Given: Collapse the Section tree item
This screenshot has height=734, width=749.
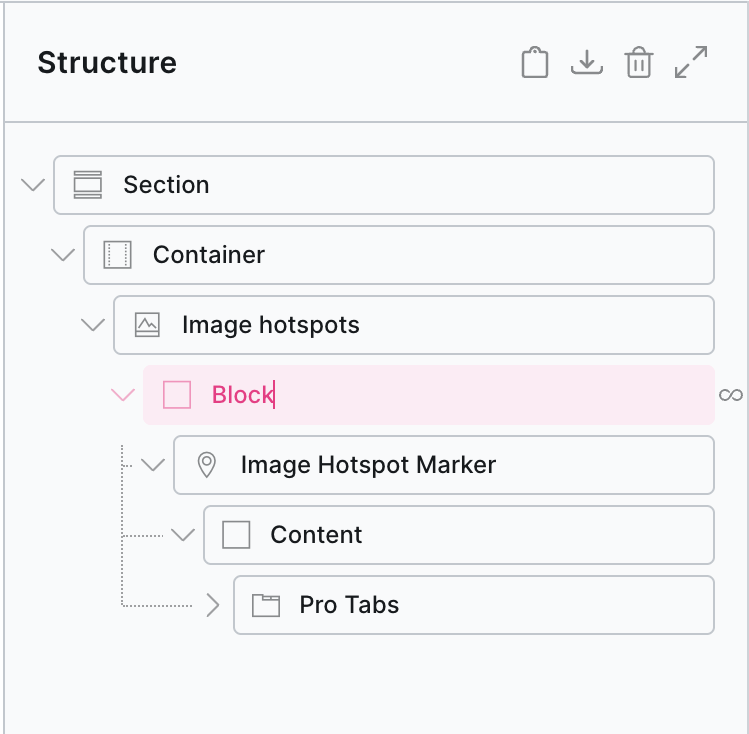Looking at the screenshot, I should coord(33,185).
